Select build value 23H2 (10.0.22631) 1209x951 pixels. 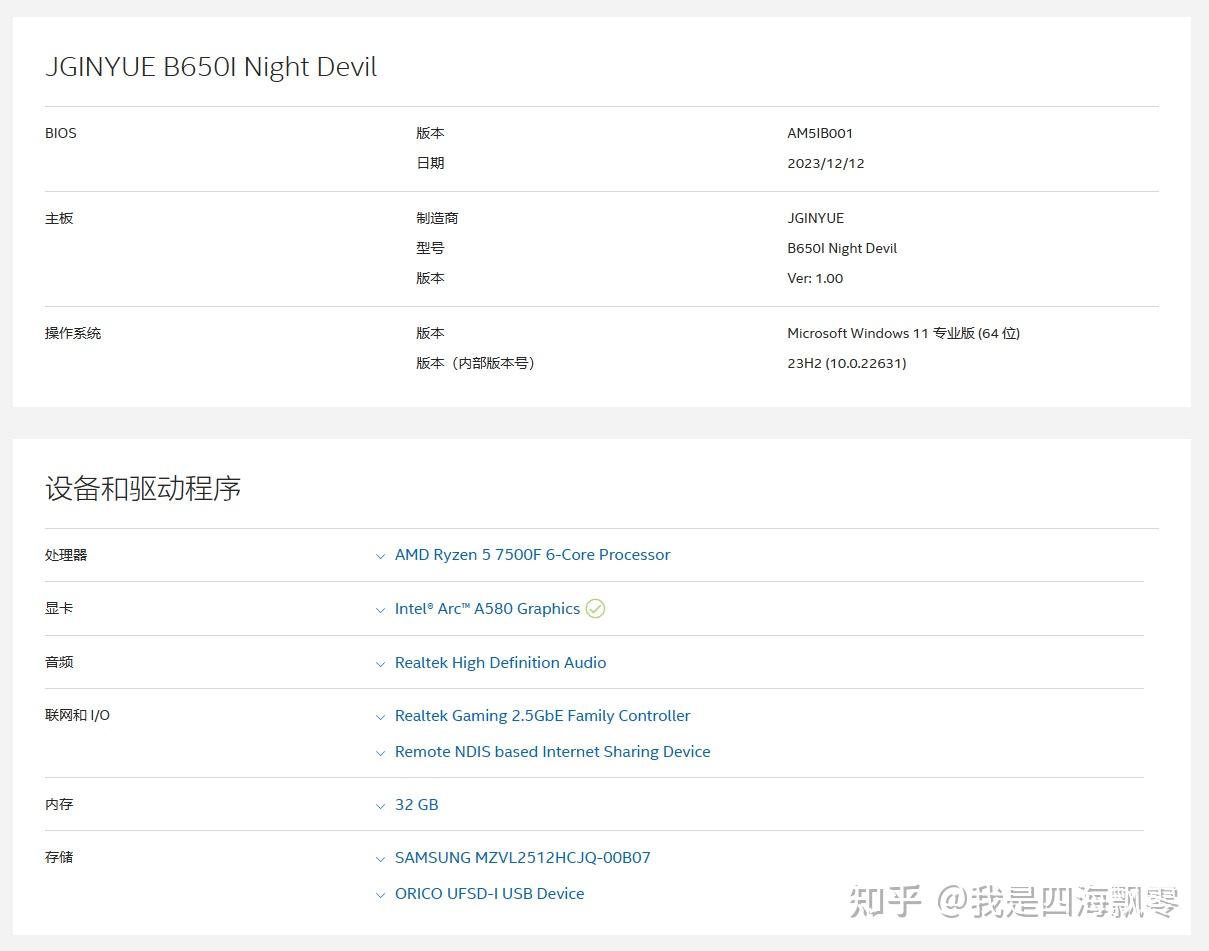click(x=846, y=363)
